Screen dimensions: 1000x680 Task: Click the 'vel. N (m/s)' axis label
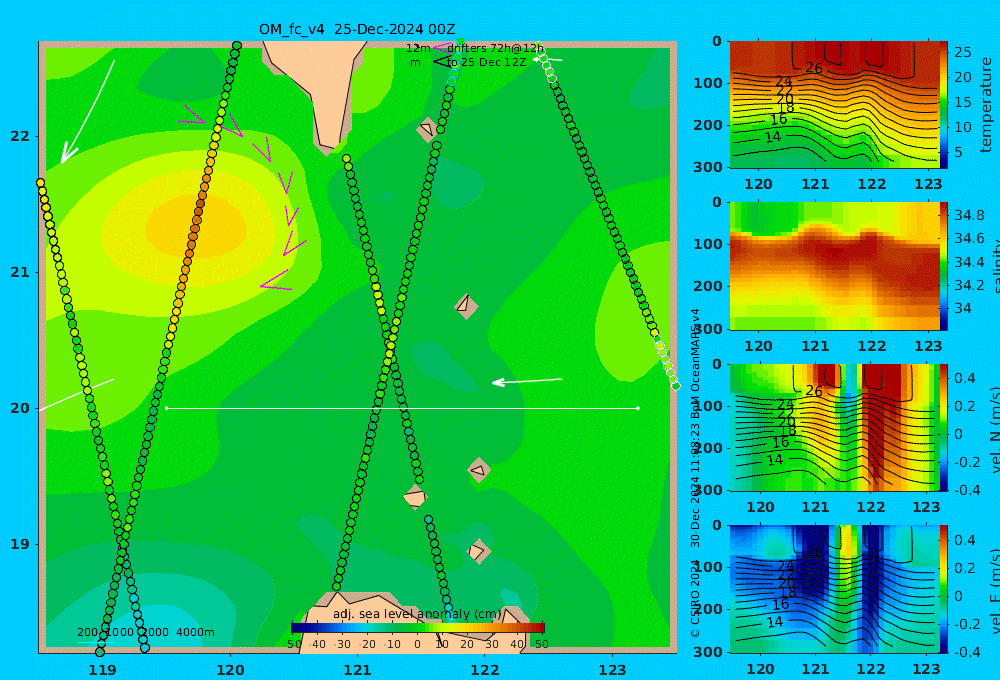click(994, 429)
